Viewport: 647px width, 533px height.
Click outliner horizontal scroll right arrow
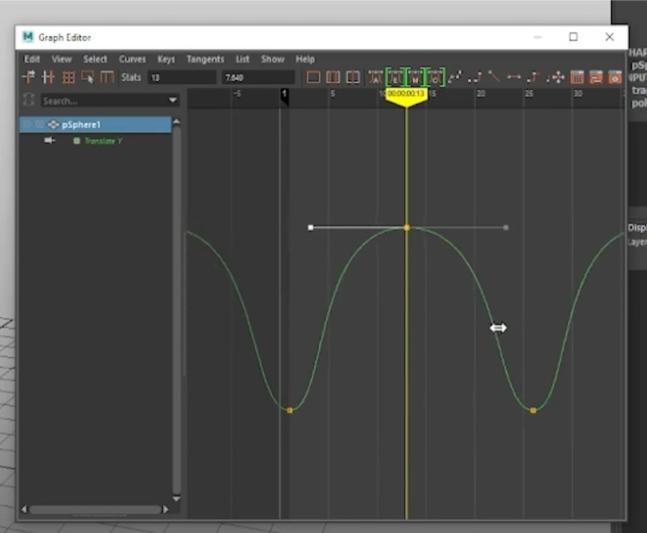point(165,509)
